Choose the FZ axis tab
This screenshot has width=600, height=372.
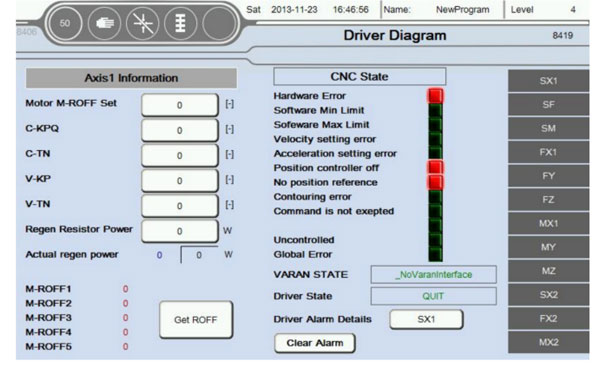click(548, 199)
